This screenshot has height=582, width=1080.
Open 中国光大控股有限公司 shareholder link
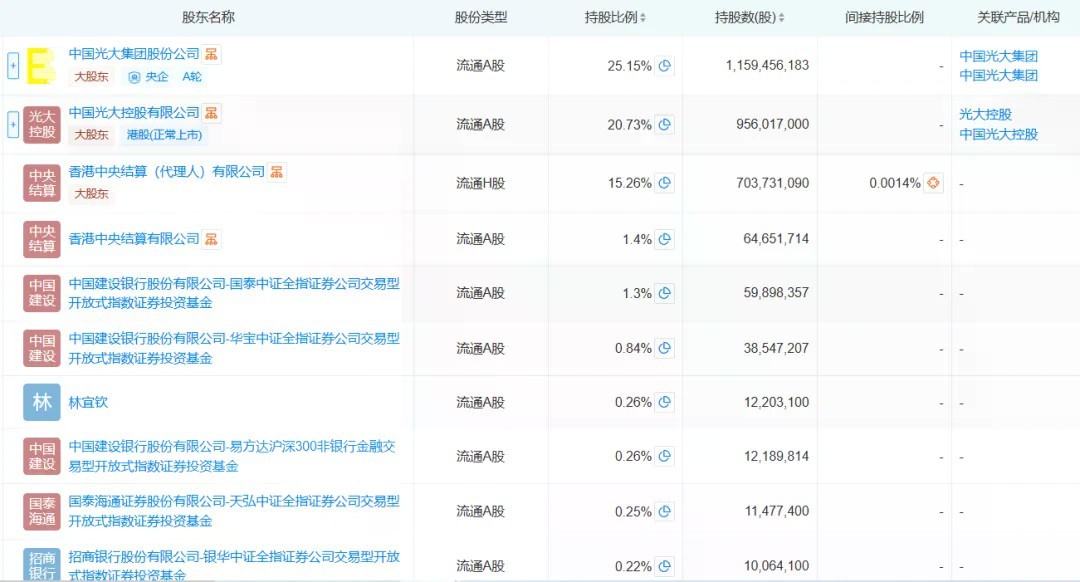(x=134, y=112)
